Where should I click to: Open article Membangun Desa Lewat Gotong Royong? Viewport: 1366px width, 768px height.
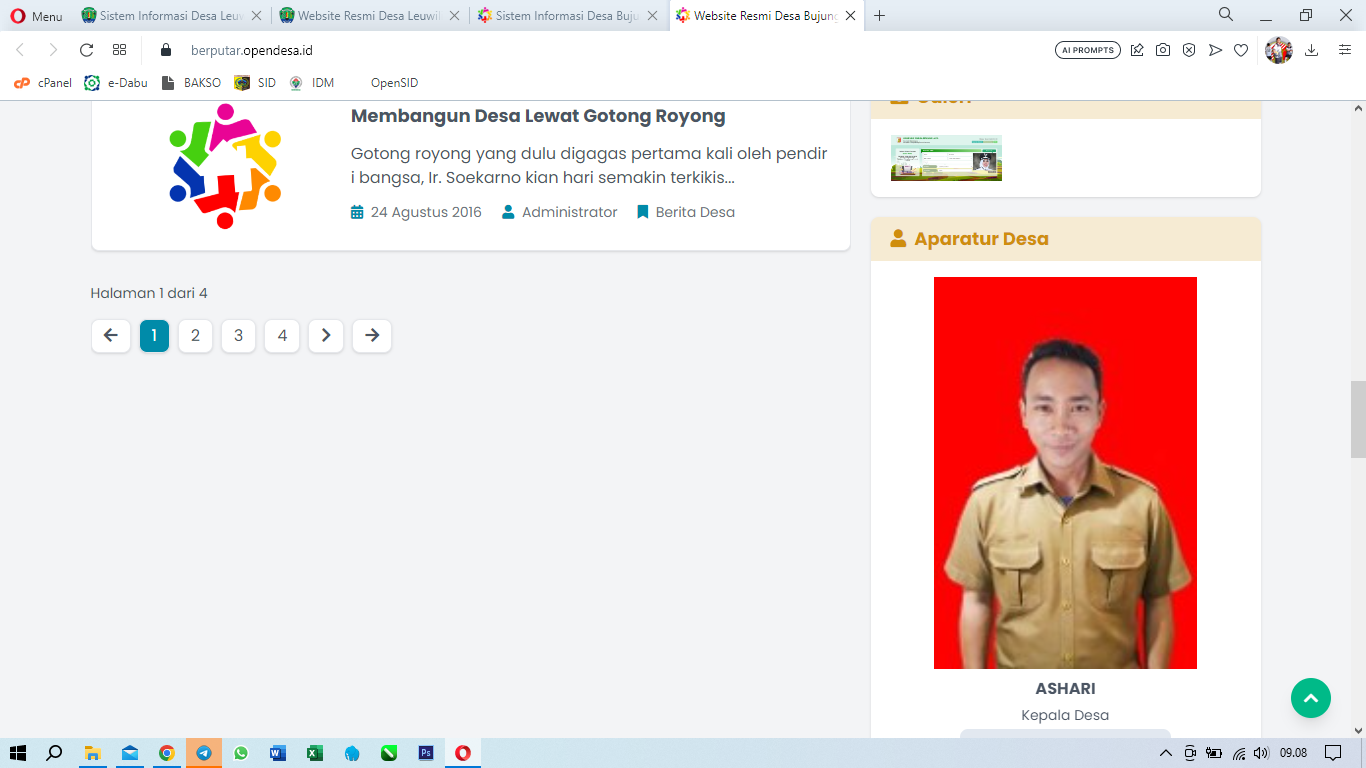click(537, 115)
